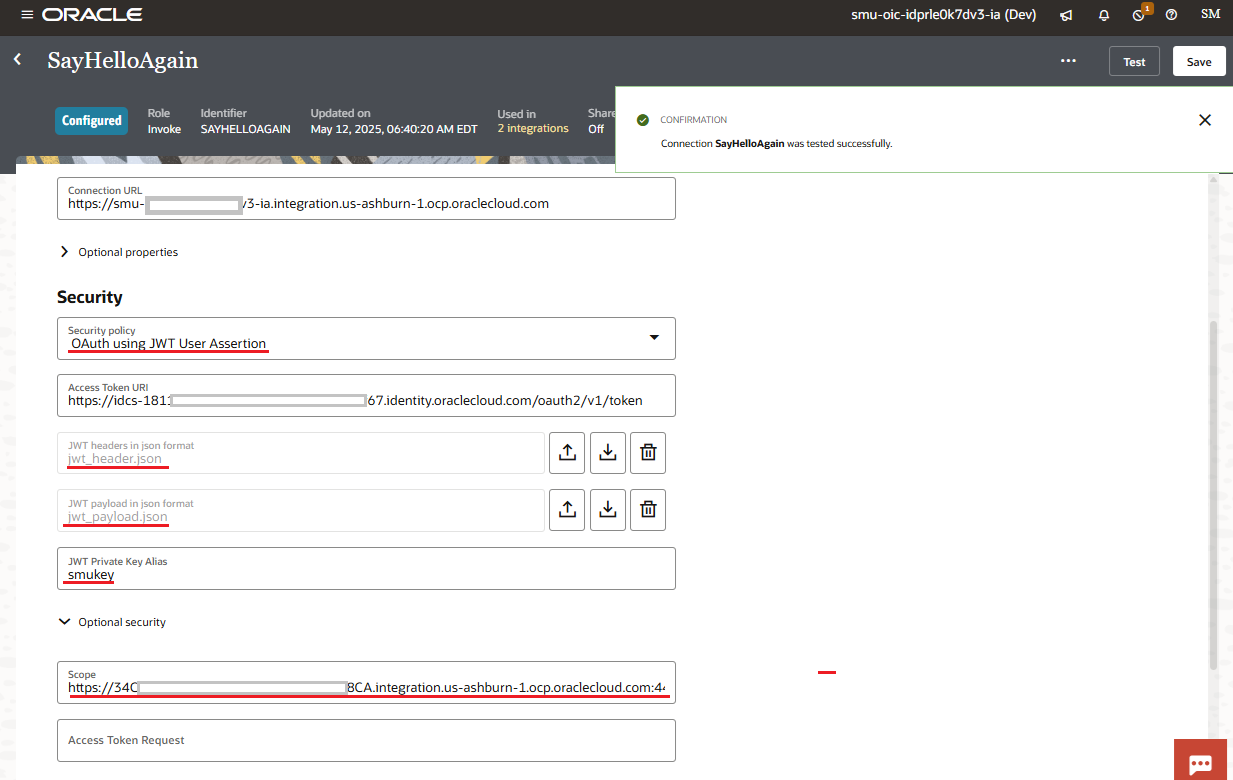Download the jwt_payload.json file
The image size is (1233, 780).
point(607,510)
